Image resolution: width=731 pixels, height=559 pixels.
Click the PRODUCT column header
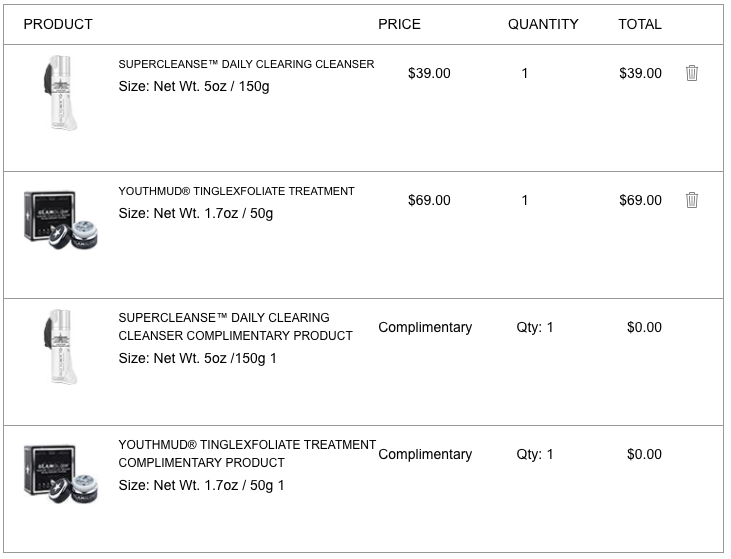[58, 24]
